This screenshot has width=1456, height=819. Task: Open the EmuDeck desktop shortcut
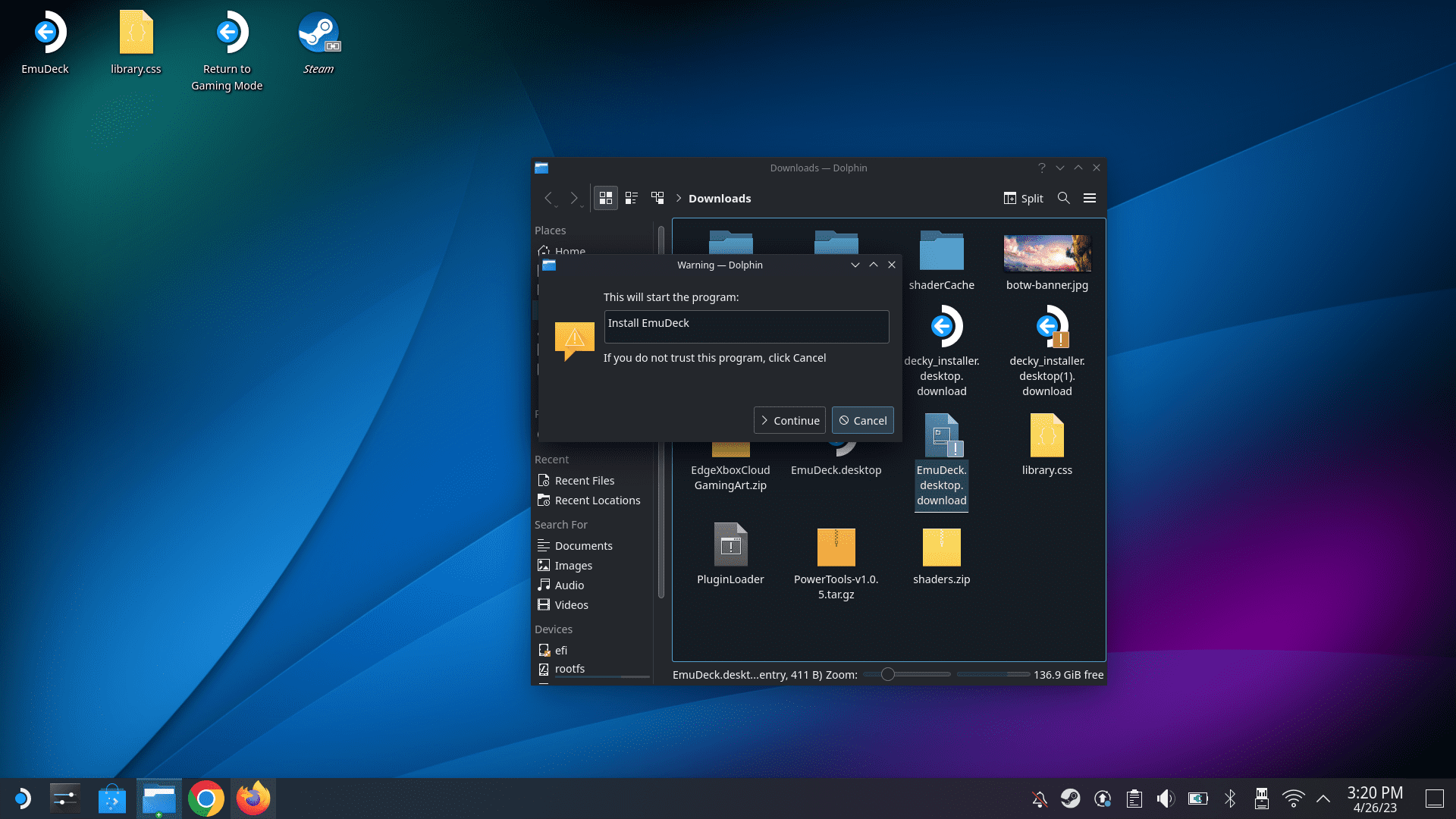click(x=45, y=43)
